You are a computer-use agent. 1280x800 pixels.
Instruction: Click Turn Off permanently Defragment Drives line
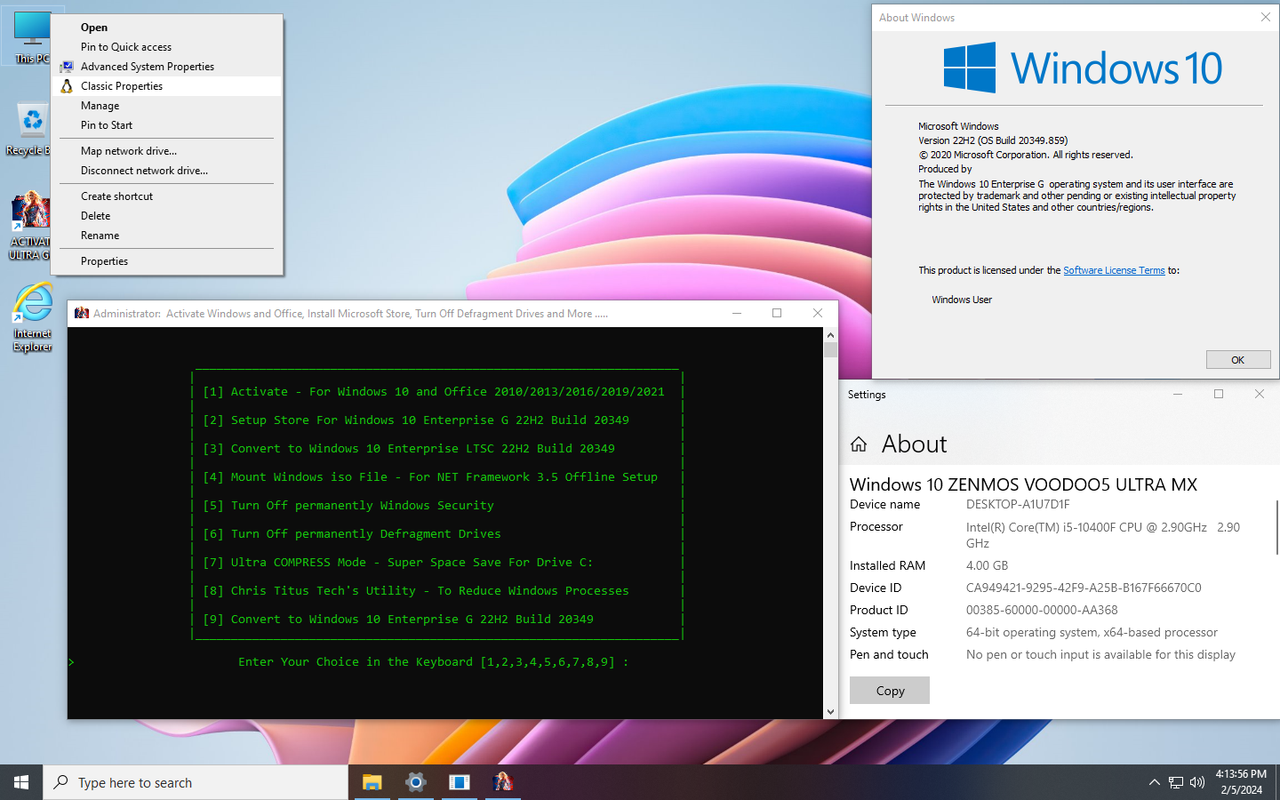point(352,534)
